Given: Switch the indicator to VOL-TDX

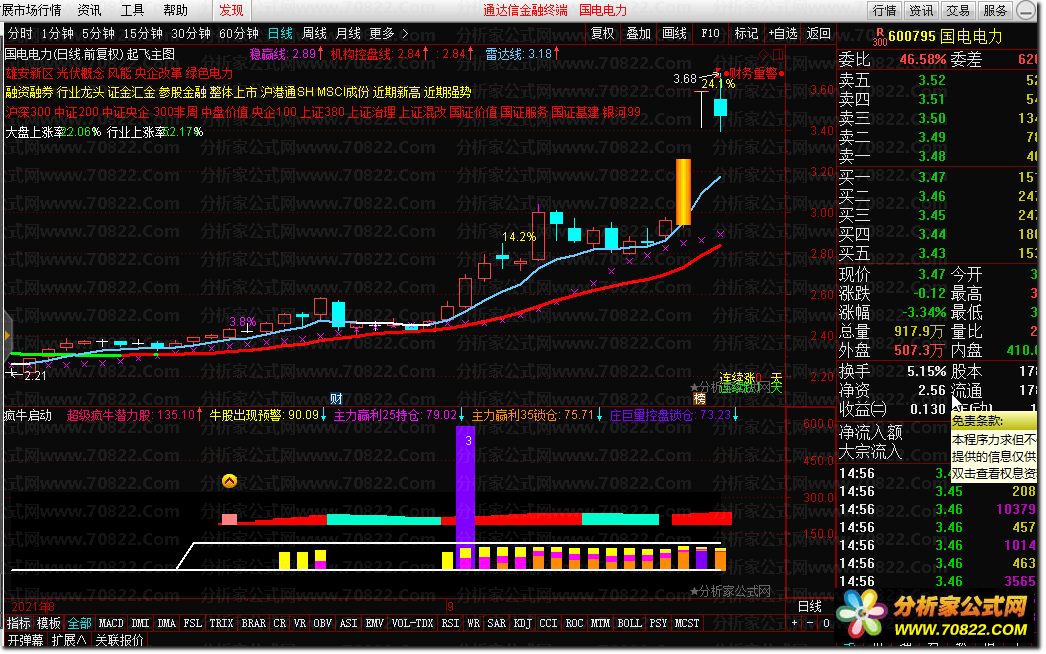Looking at the screenshot, I should 412,623.
